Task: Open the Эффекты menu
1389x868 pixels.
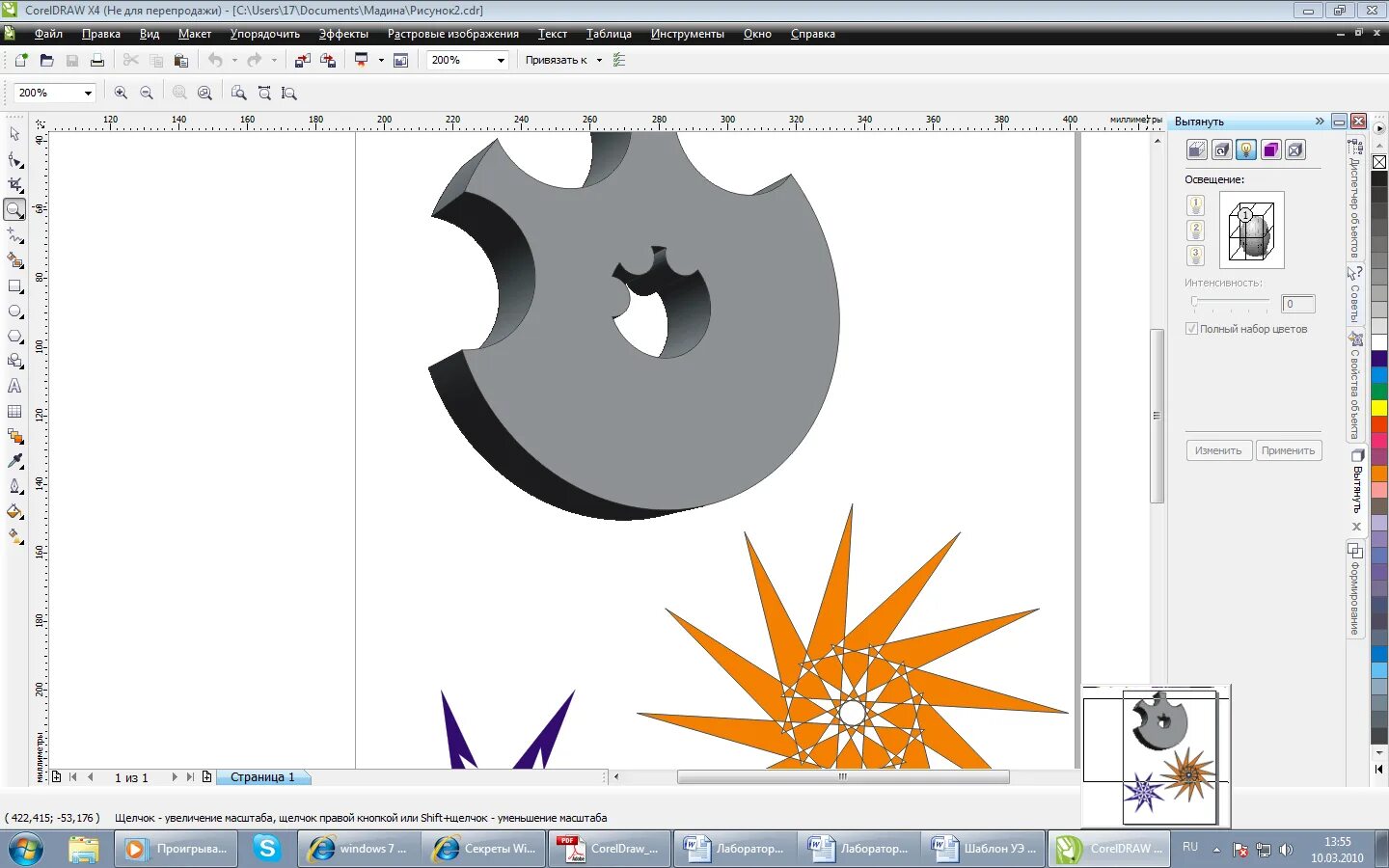Action: [343, 34]
